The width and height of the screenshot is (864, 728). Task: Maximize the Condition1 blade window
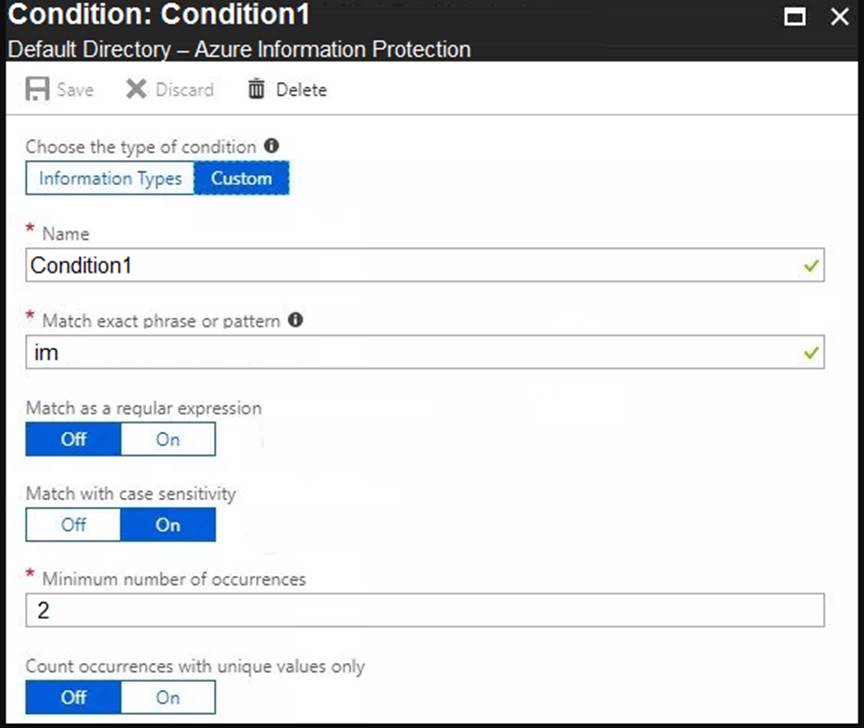[x=796, y=17]
